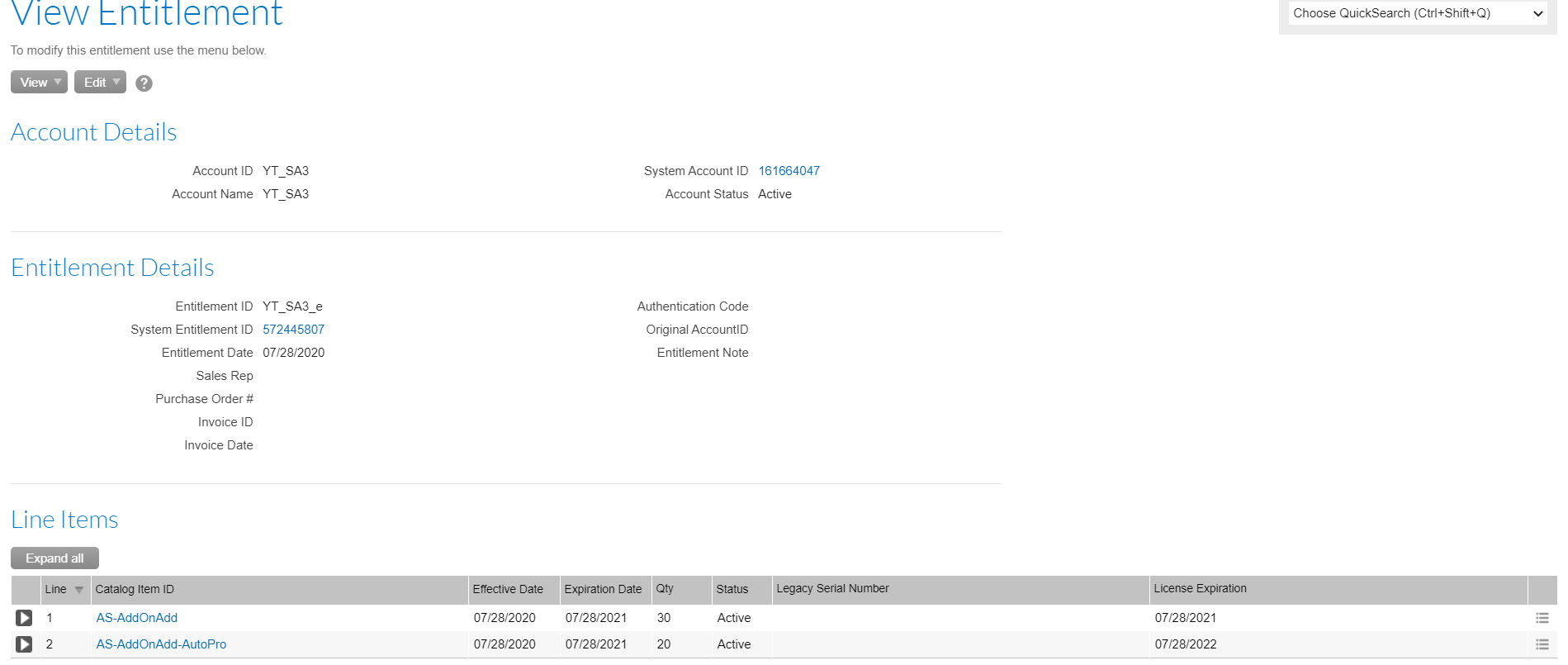This screenshot has width=1568, height=665.
Task: Click the Status column header
Action: [742, 590]
